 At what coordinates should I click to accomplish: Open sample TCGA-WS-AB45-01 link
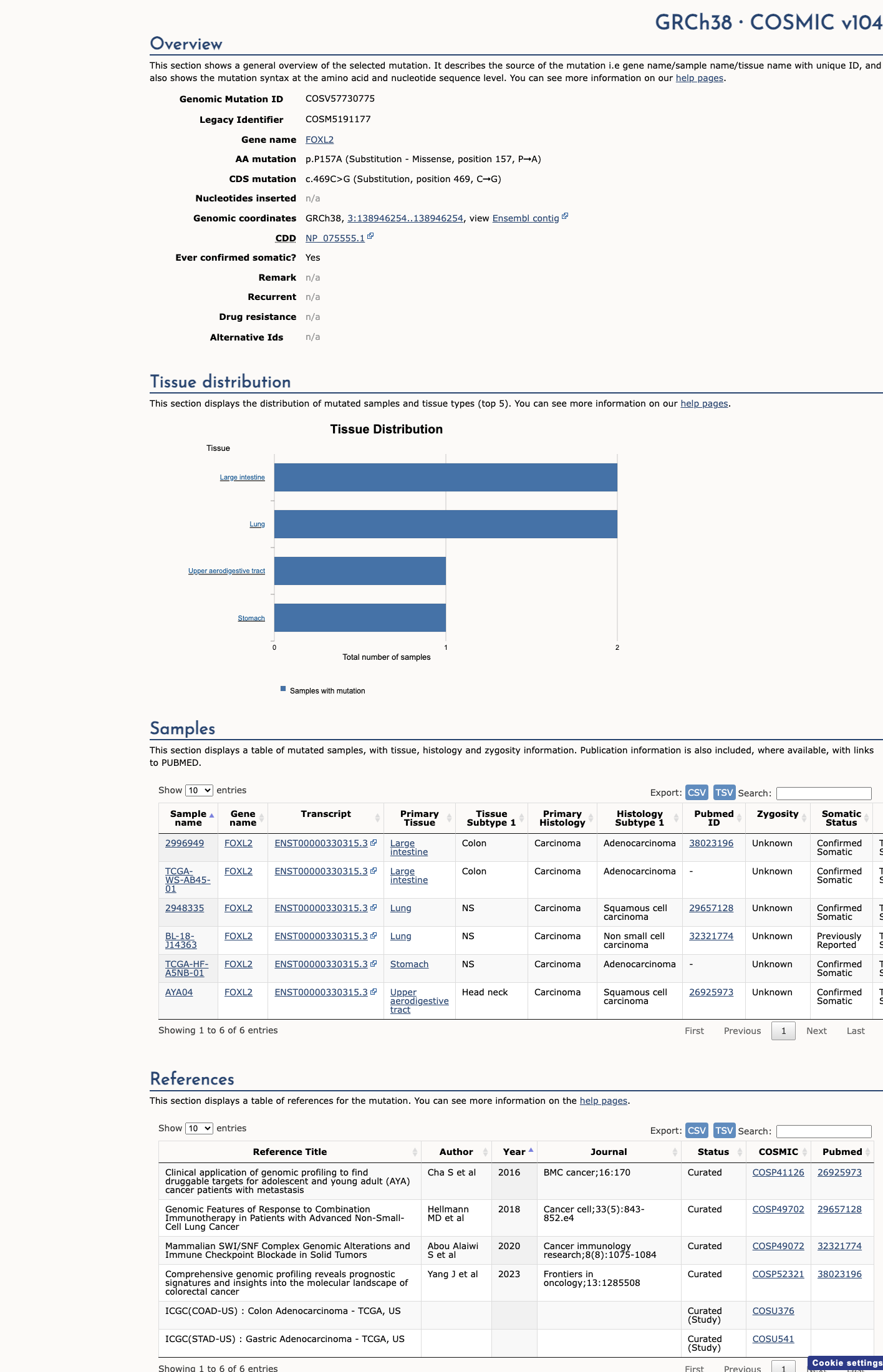188,880
